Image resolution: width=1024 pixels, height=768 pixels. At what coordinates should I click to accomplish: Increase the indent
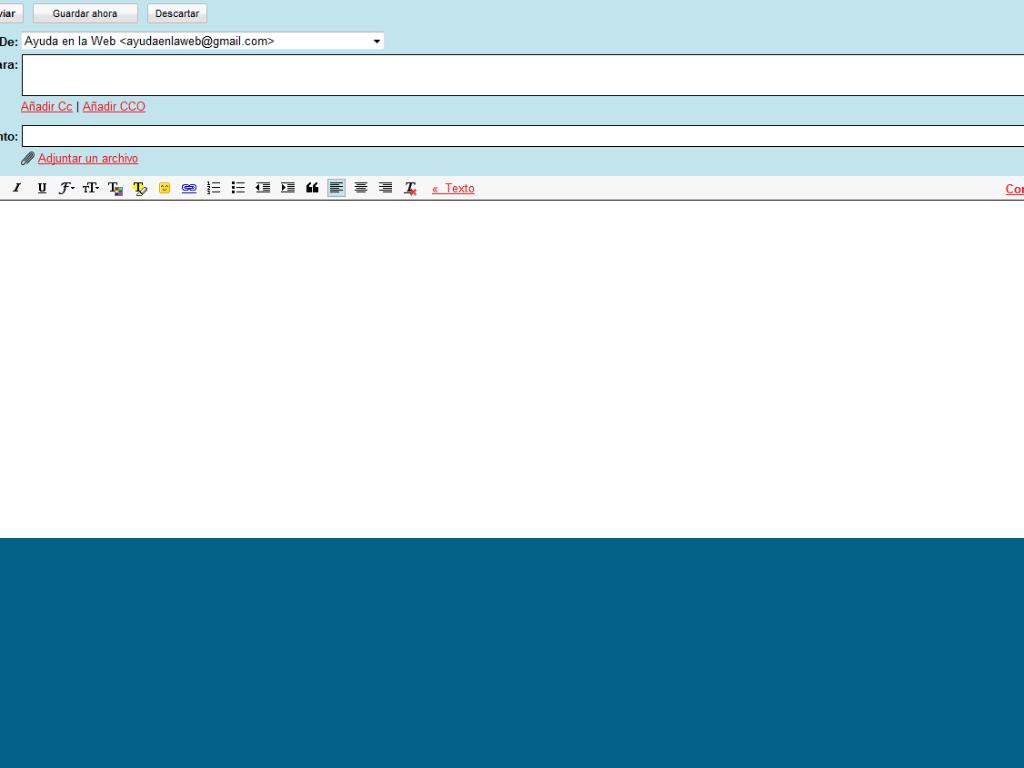click(x=287, y=188)
